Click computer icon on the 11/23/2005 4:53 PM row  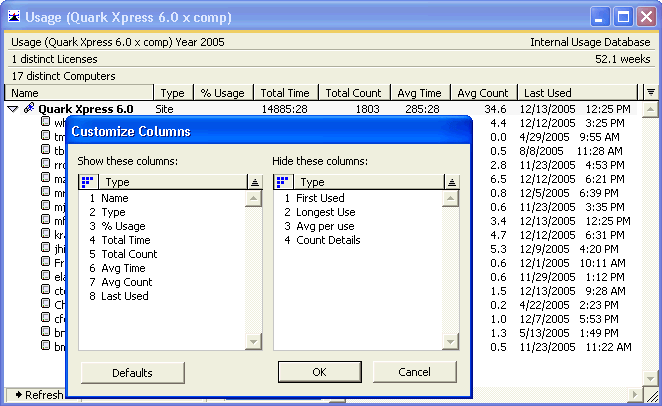45,163
